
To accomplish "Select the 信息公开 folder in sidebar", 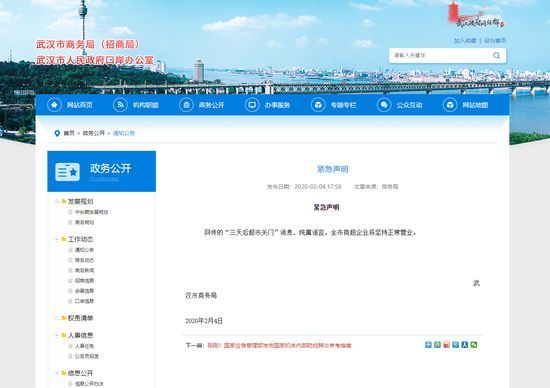I will click(80, 373).
